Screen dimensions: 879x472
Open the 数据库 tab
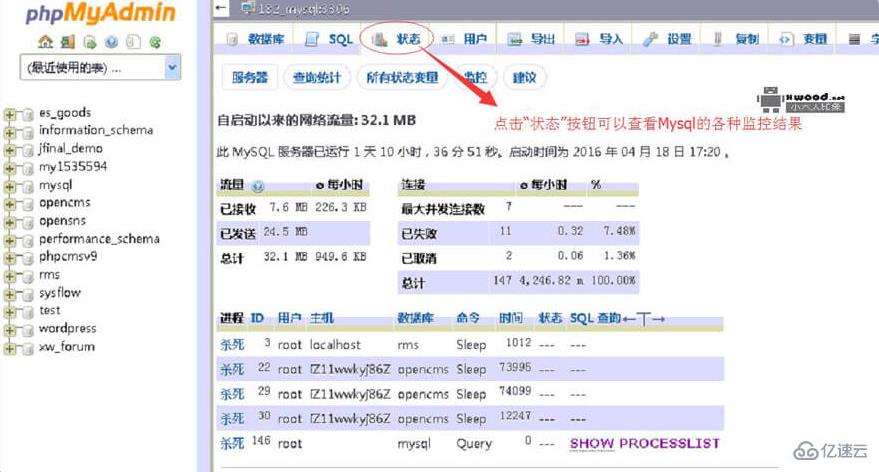[x=255, y=39]
